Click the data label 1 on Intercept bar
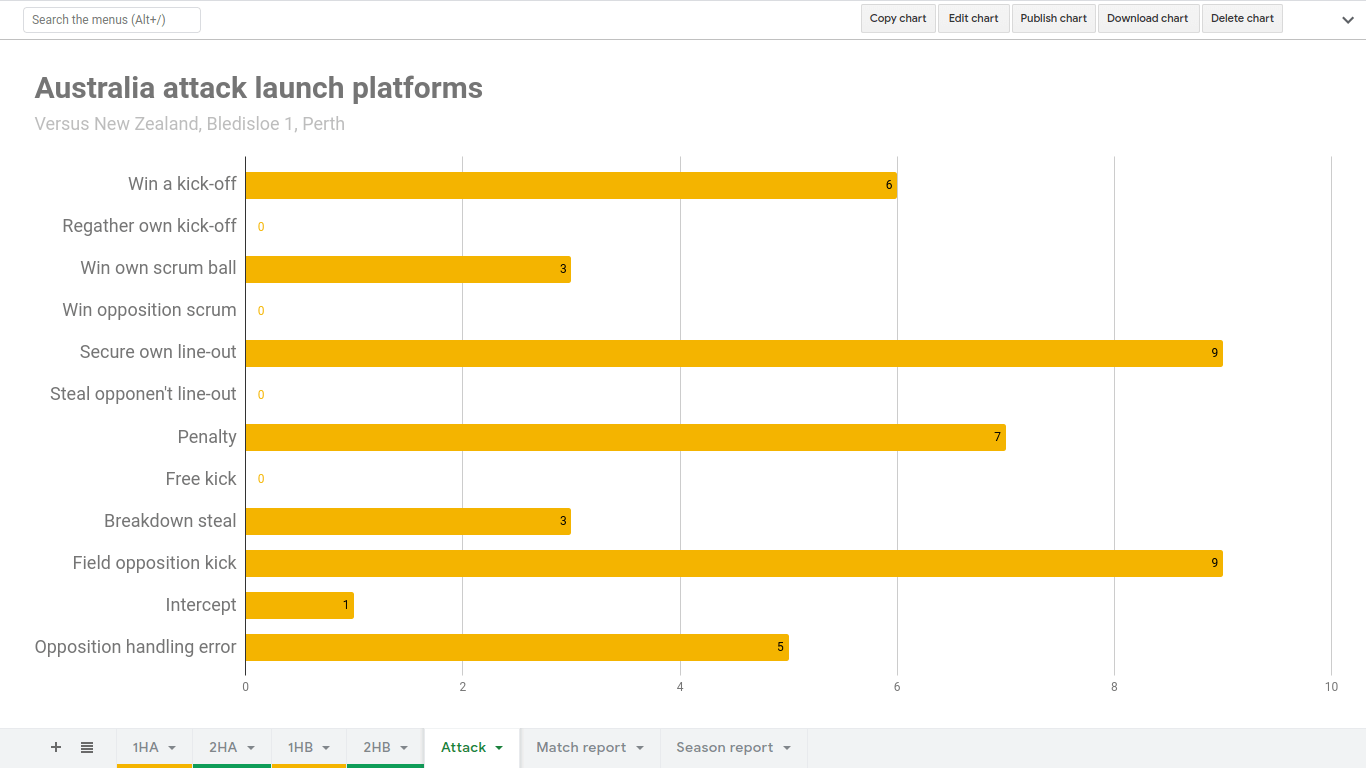1366x768 pixels. [x=346, y=605]
